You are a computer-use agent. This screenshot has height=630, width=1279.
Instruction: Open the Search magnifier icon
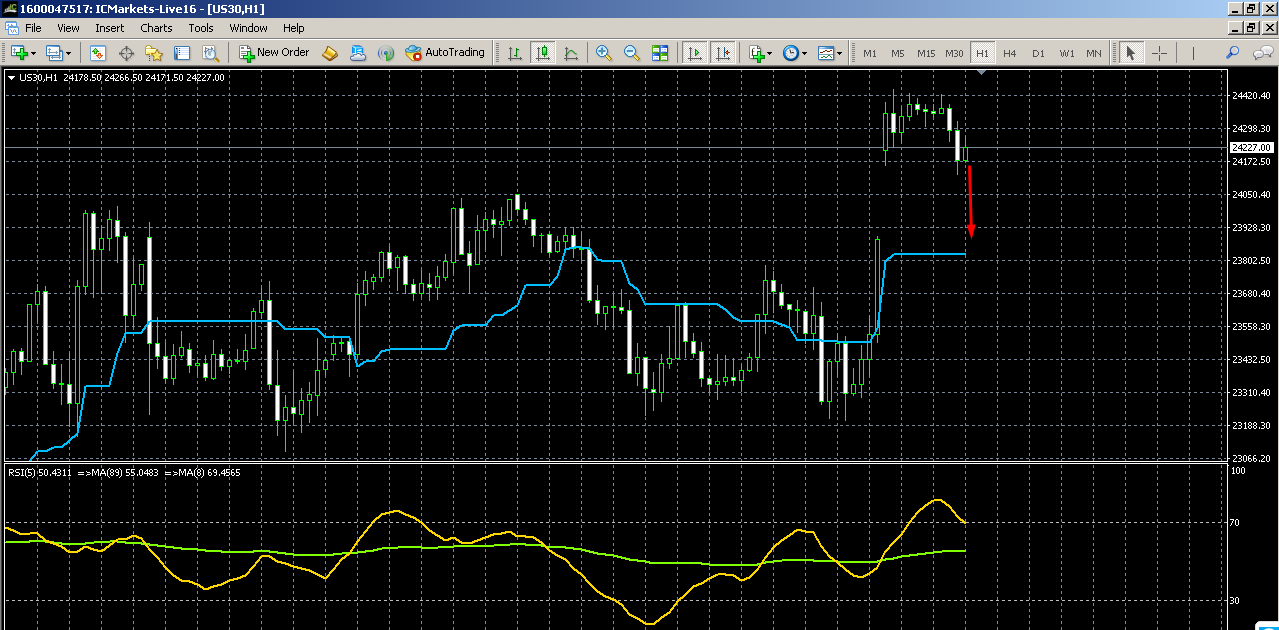tap(1232, 53)
